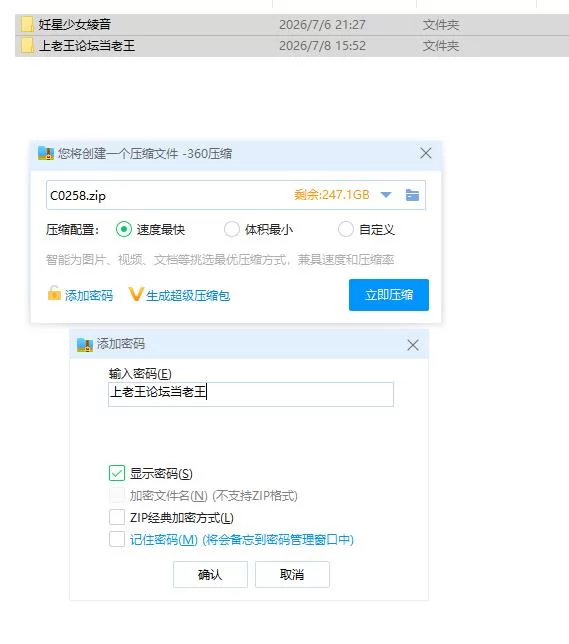Confirm password with 确认 button
The image size is (569, 644).
click(210, 574)
